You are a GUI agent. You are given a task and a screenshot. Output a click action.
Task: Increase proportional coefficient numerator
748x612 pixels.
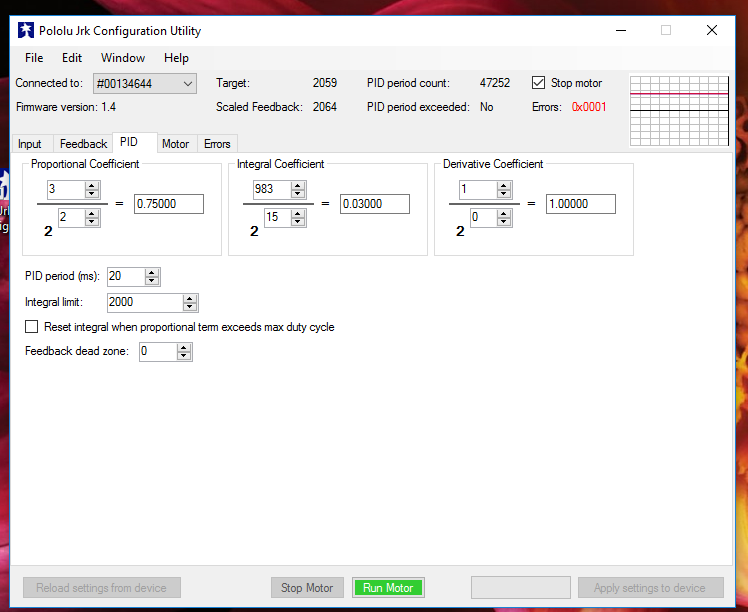(x=92, y=186)
